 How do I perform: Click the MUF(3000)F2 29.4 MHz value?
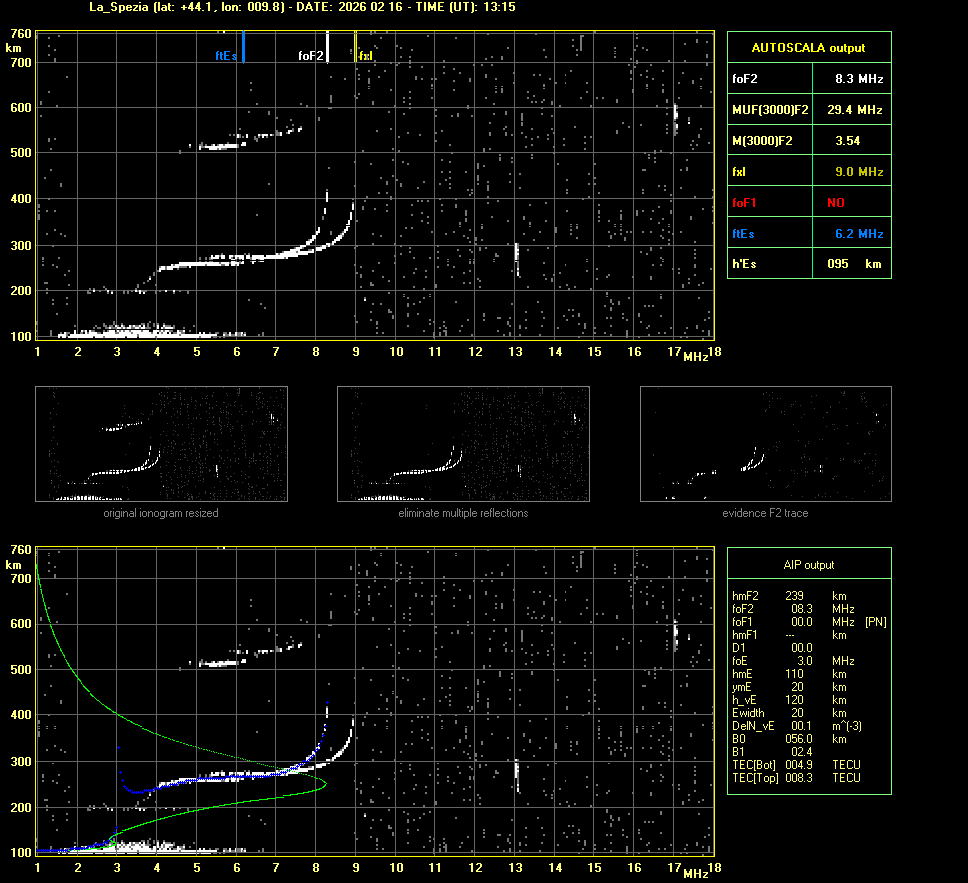(854, 109)
